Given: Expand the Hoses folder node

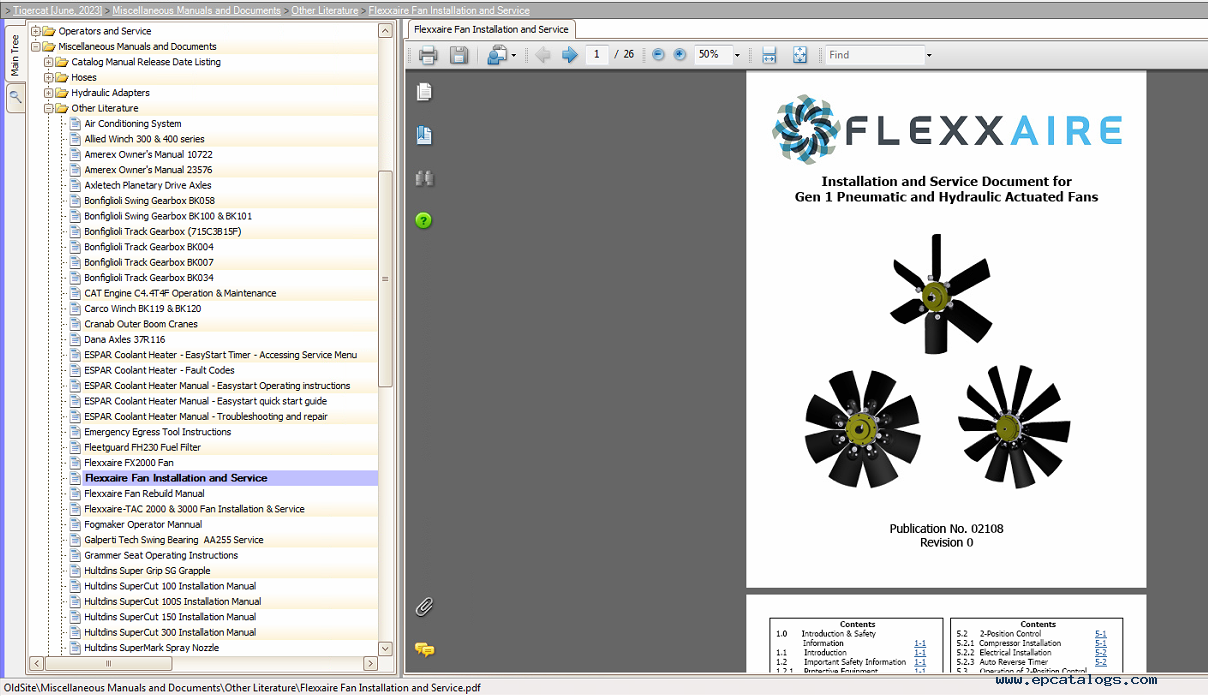Looking at the screenshot, I should (x=49, y=77).
